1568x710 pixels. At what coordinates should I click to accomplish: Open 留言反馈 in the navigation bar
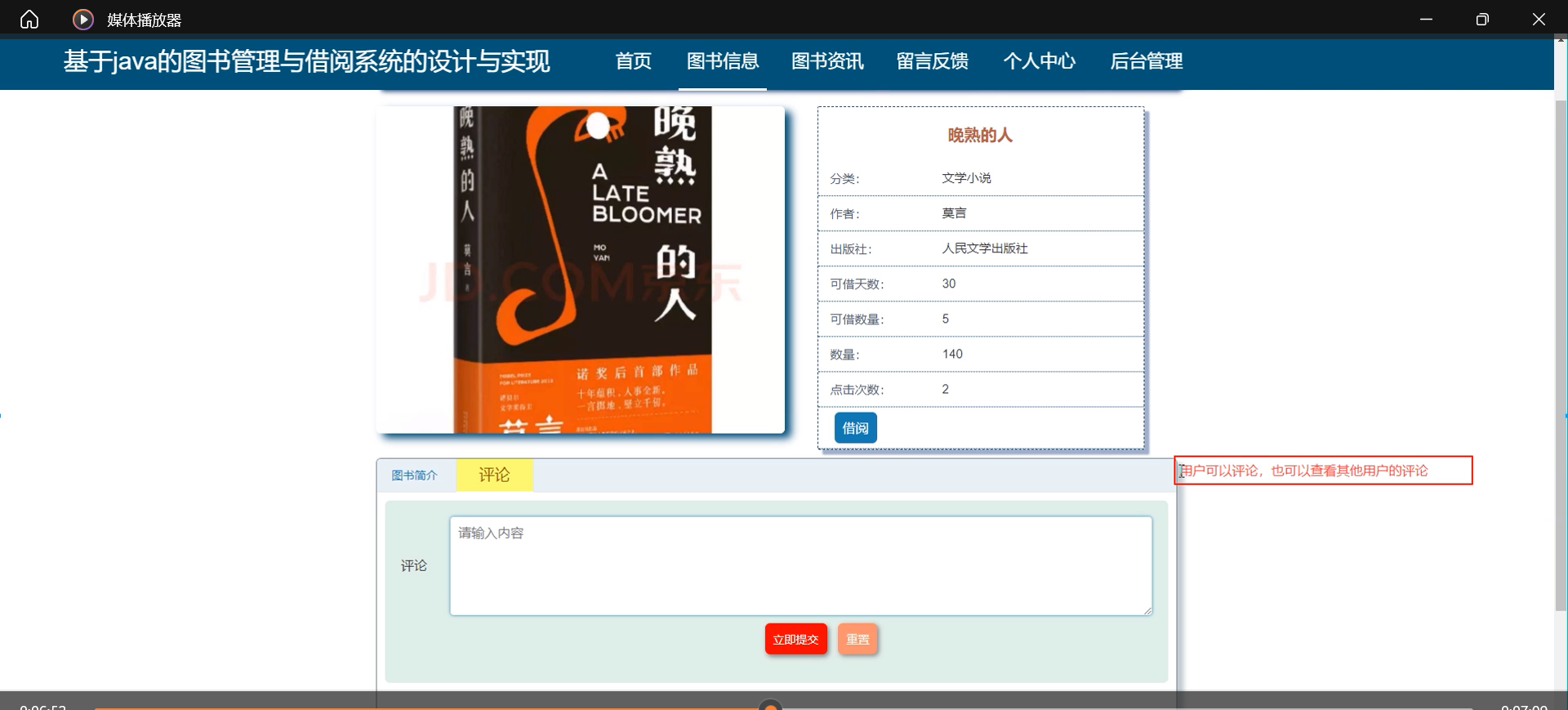[933, 61]
